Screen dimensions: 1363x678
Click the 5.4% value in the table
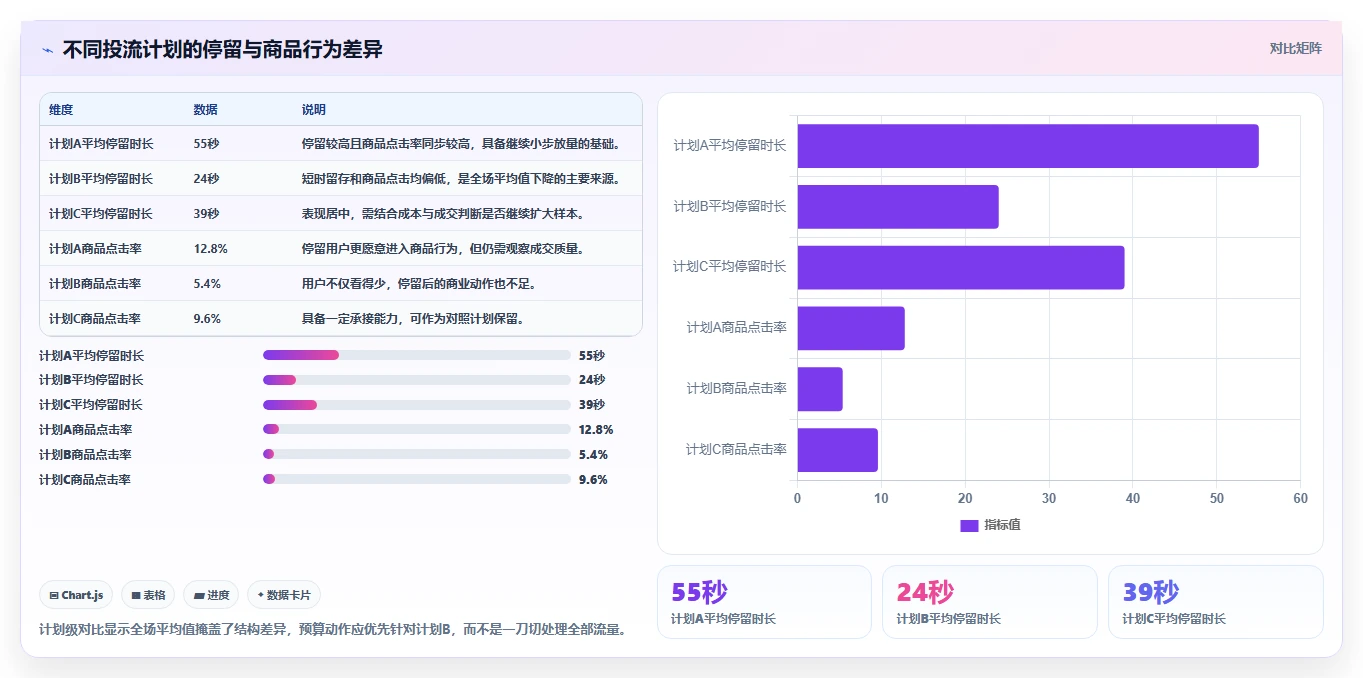(207, 284)
